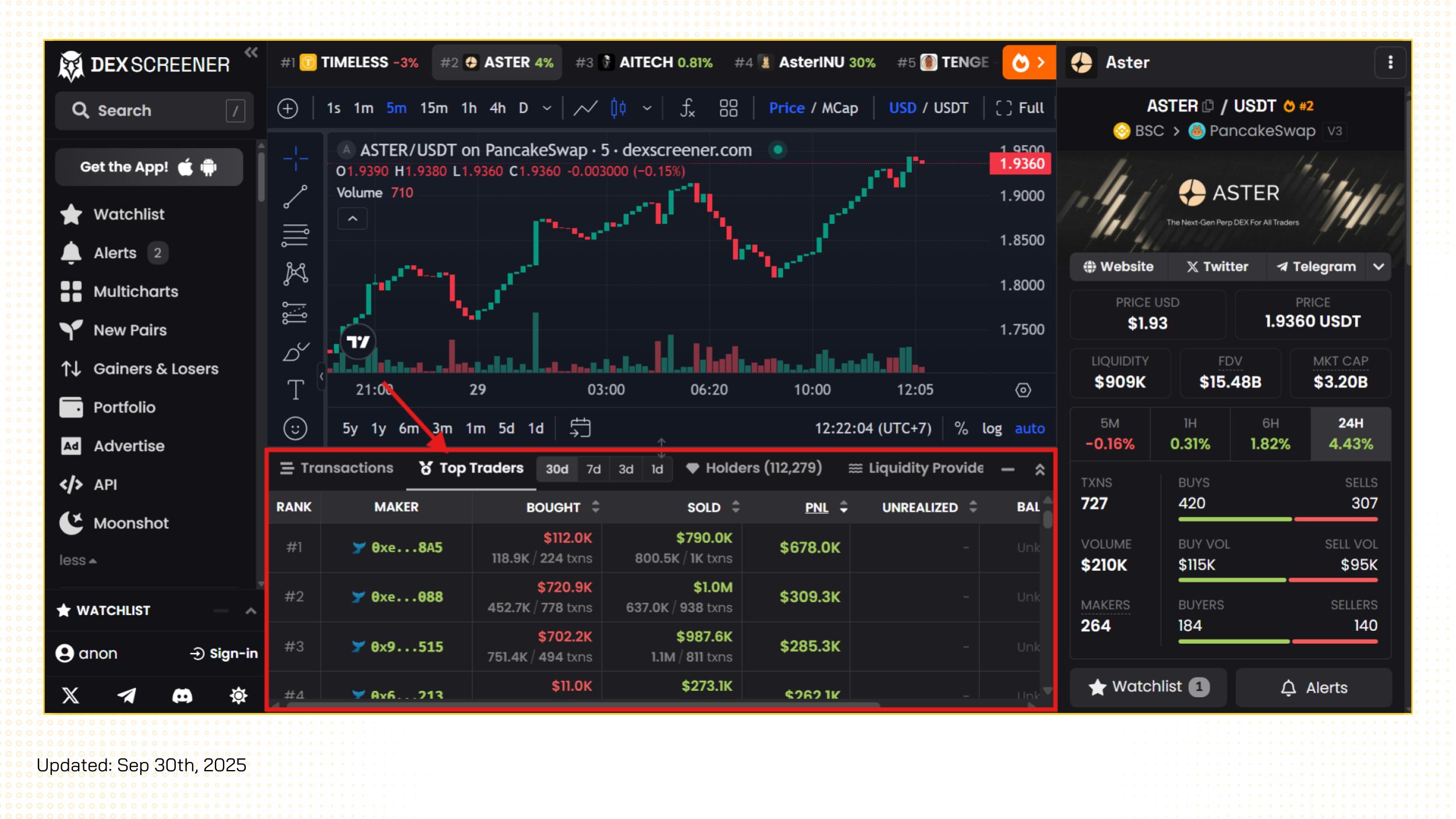Click the chart layout grid icon
This screenshot has height=819, width=1456.
pos(728,108)
